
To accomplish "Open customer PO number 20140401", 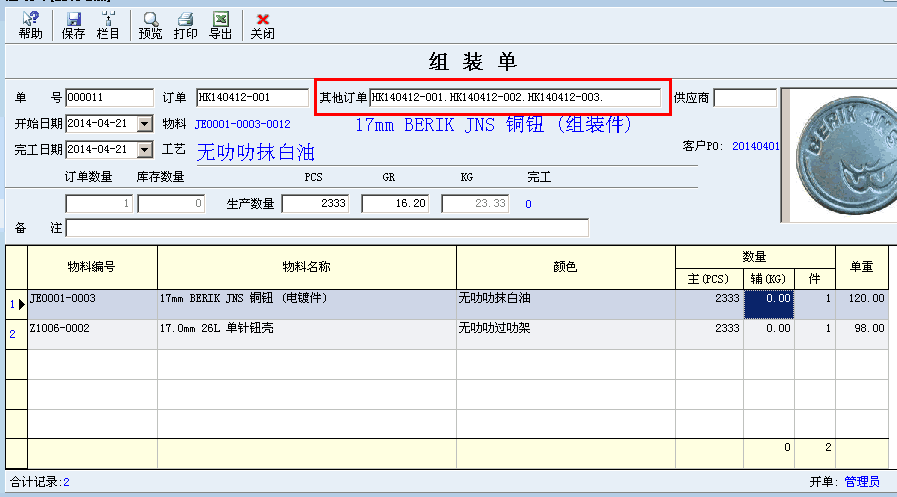I will (756, 146).
